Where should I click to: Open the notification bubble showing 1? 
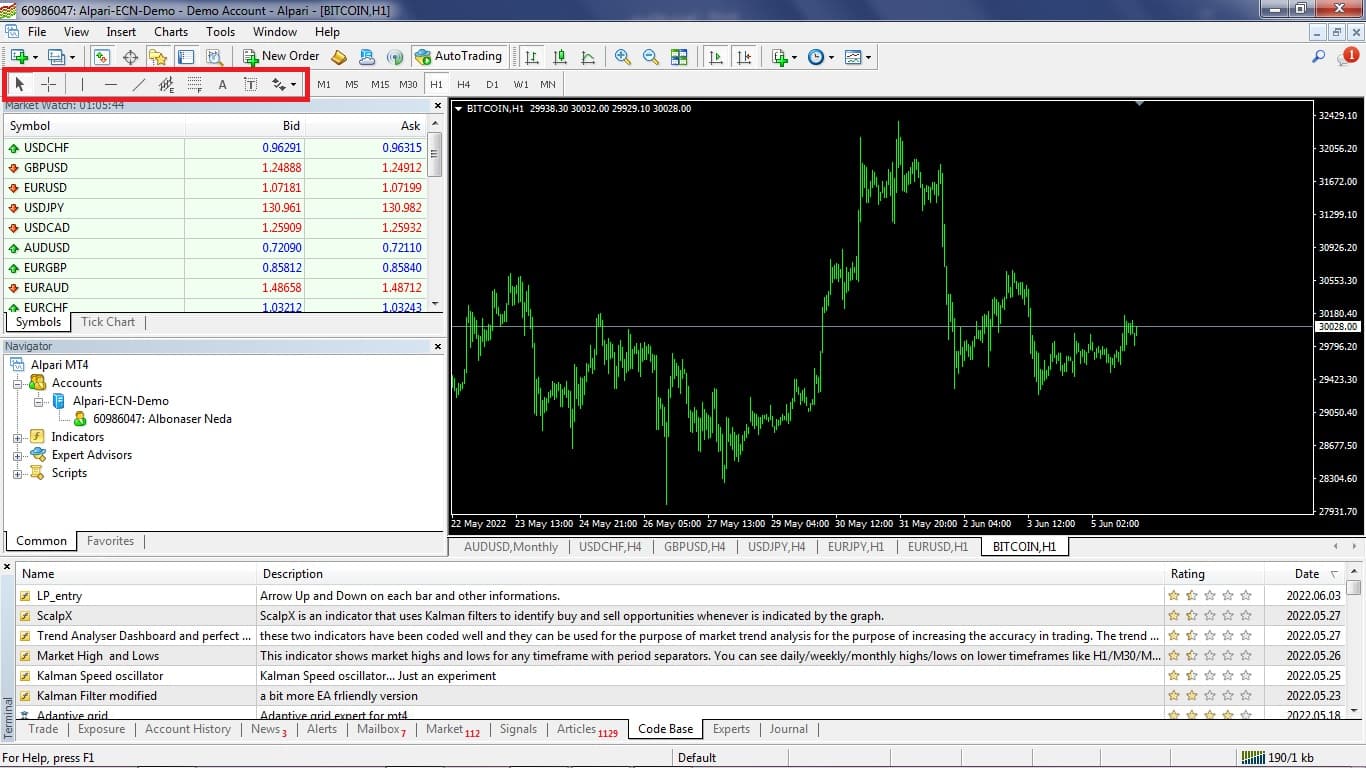click(1347, 57)
